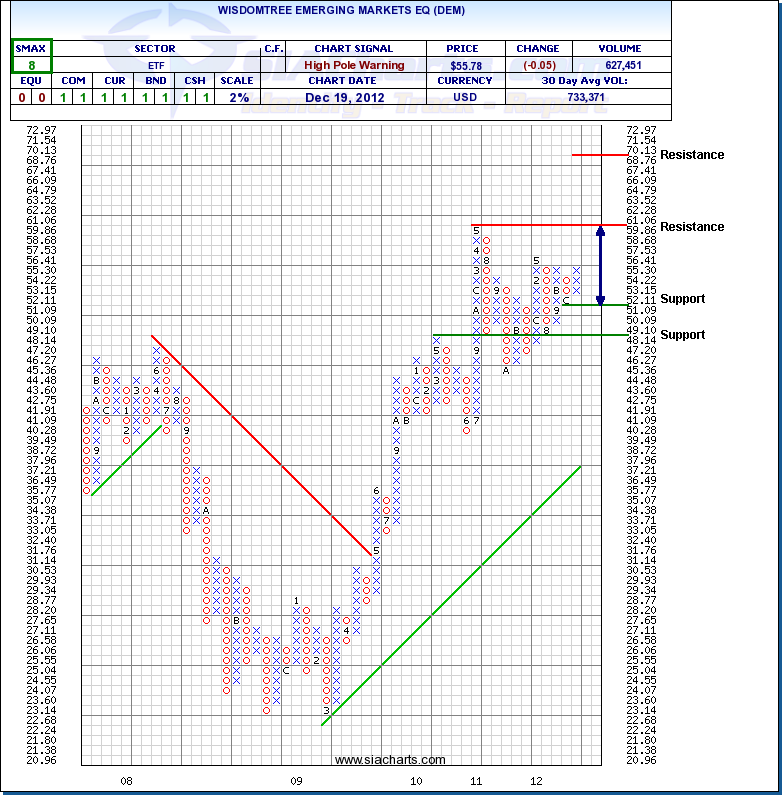Click the blue double-headed arrow between resistance and support
Image resolution: width=782 pixels, height=795 pixels.
click(x=600, y=265)
